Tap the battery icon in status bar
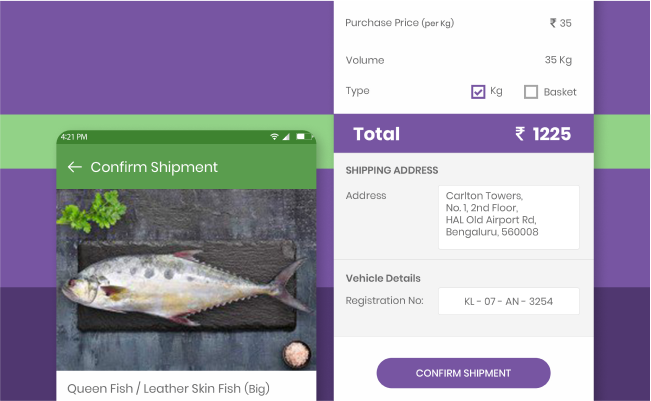Image resolution: width=651 pixels, height=401 pixels. (303, 137)
